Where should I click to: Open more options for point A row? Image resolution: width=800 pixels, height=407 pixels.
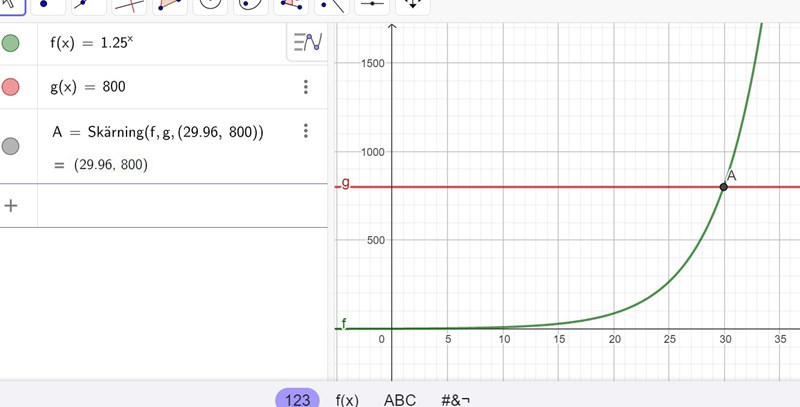306,131
